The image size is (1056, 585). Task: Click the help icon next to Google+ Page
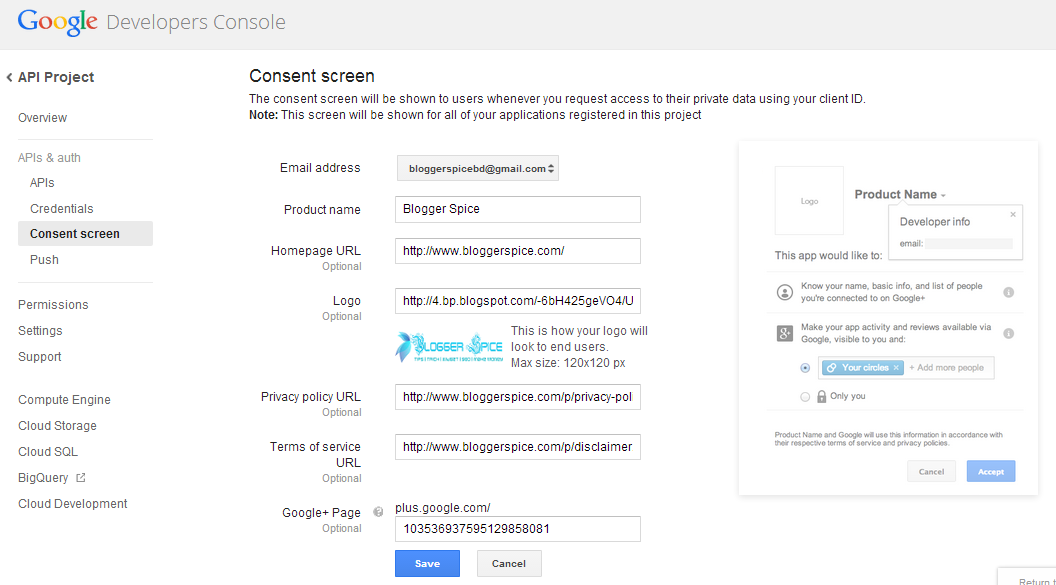click(x=378, y=511)
